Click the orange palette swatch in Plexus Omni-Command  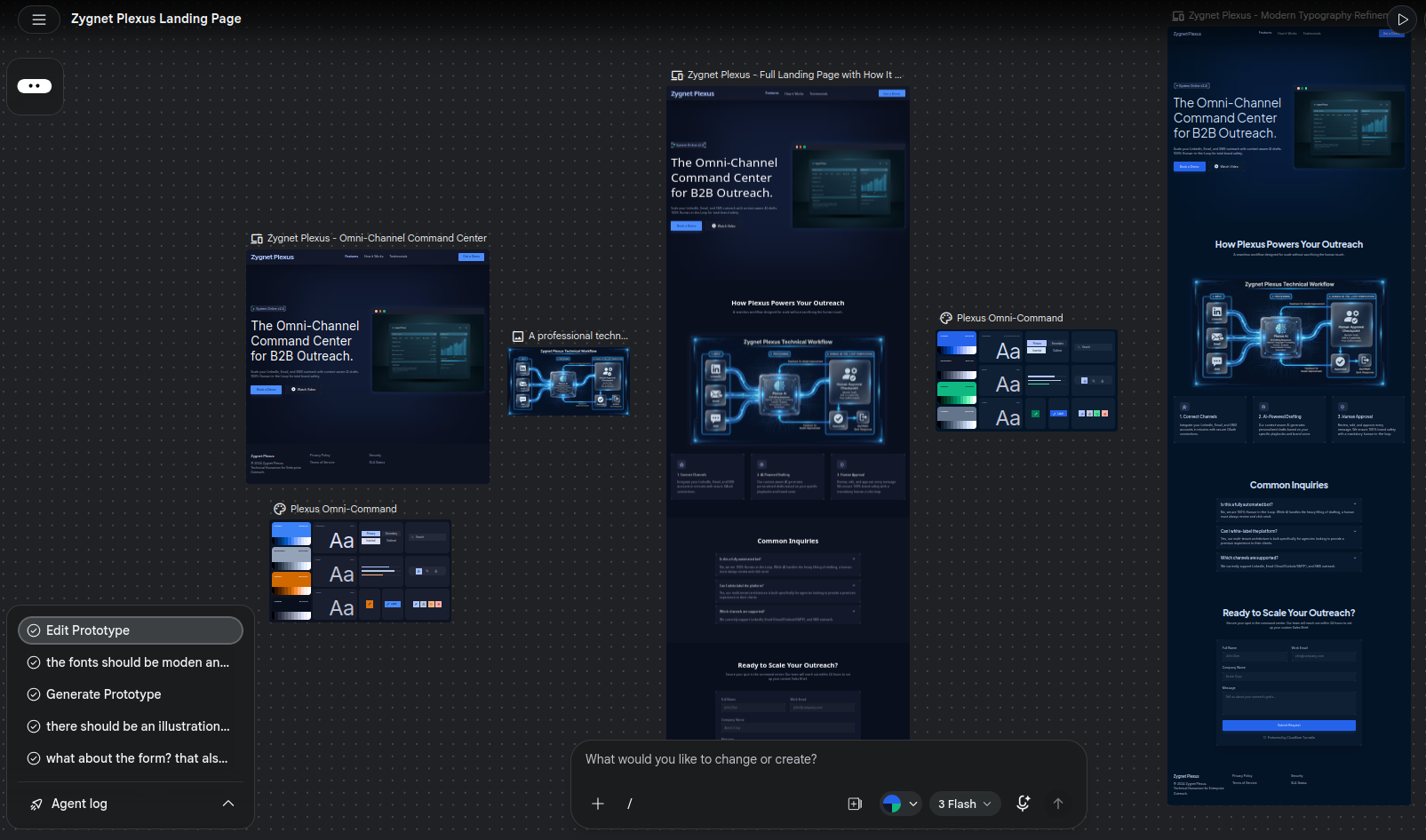click(291, 582)
